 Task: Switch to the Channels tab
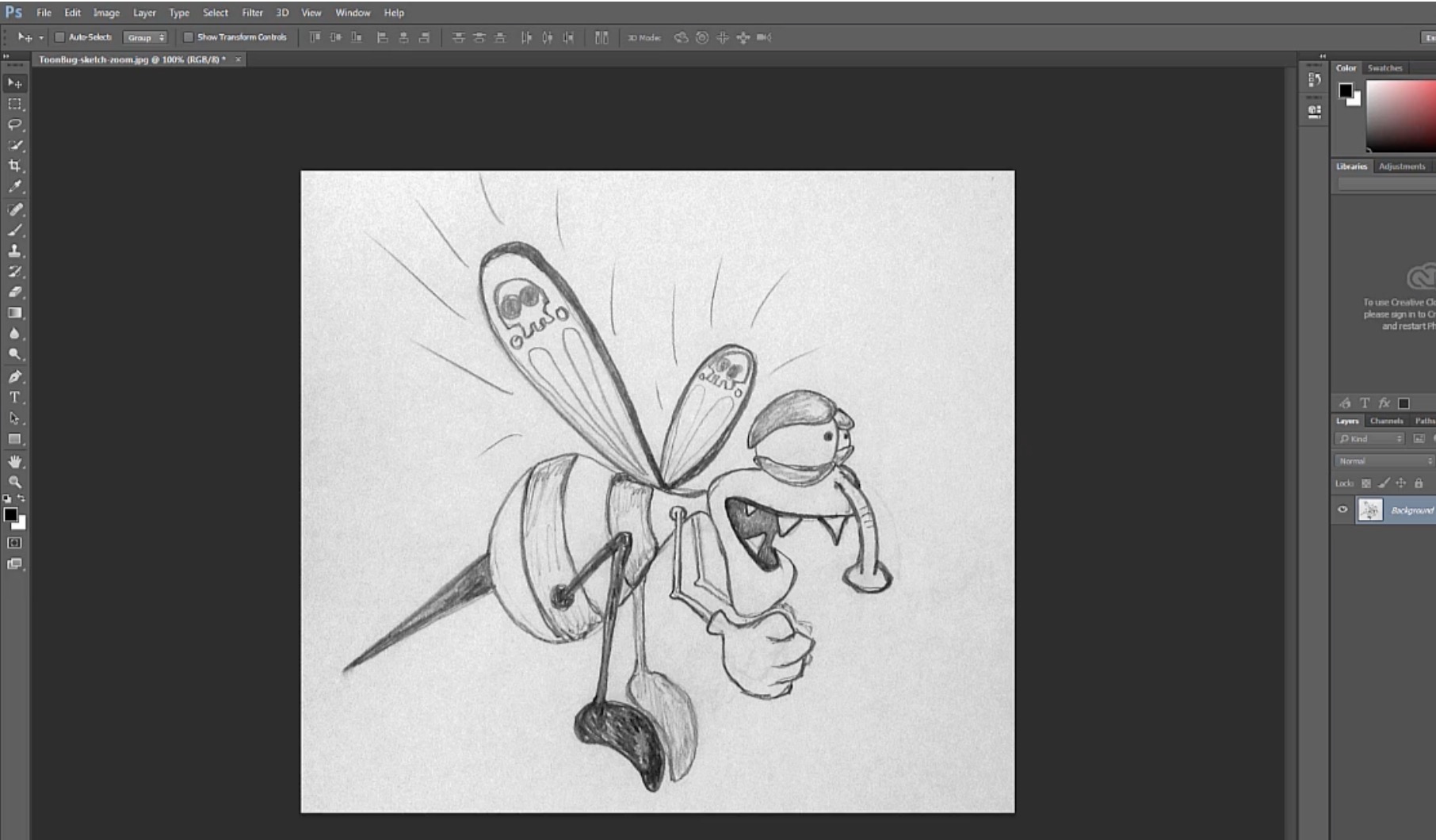tap(1386, 421)
